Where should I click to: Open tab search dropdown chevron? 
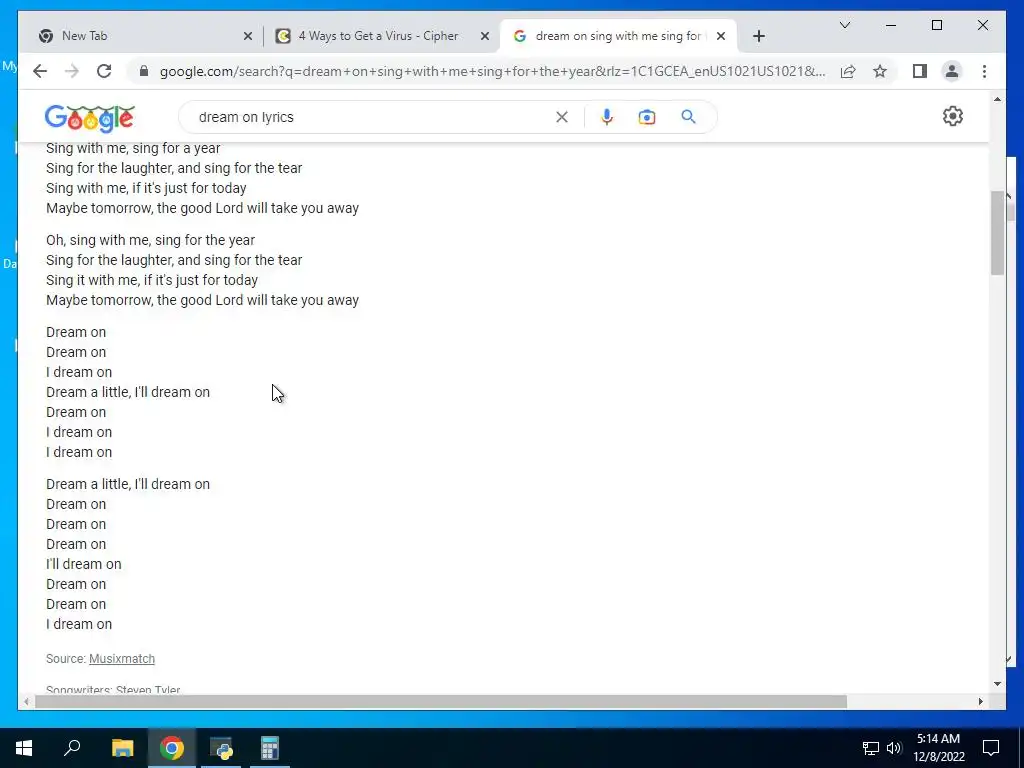(x=844, y=25)
